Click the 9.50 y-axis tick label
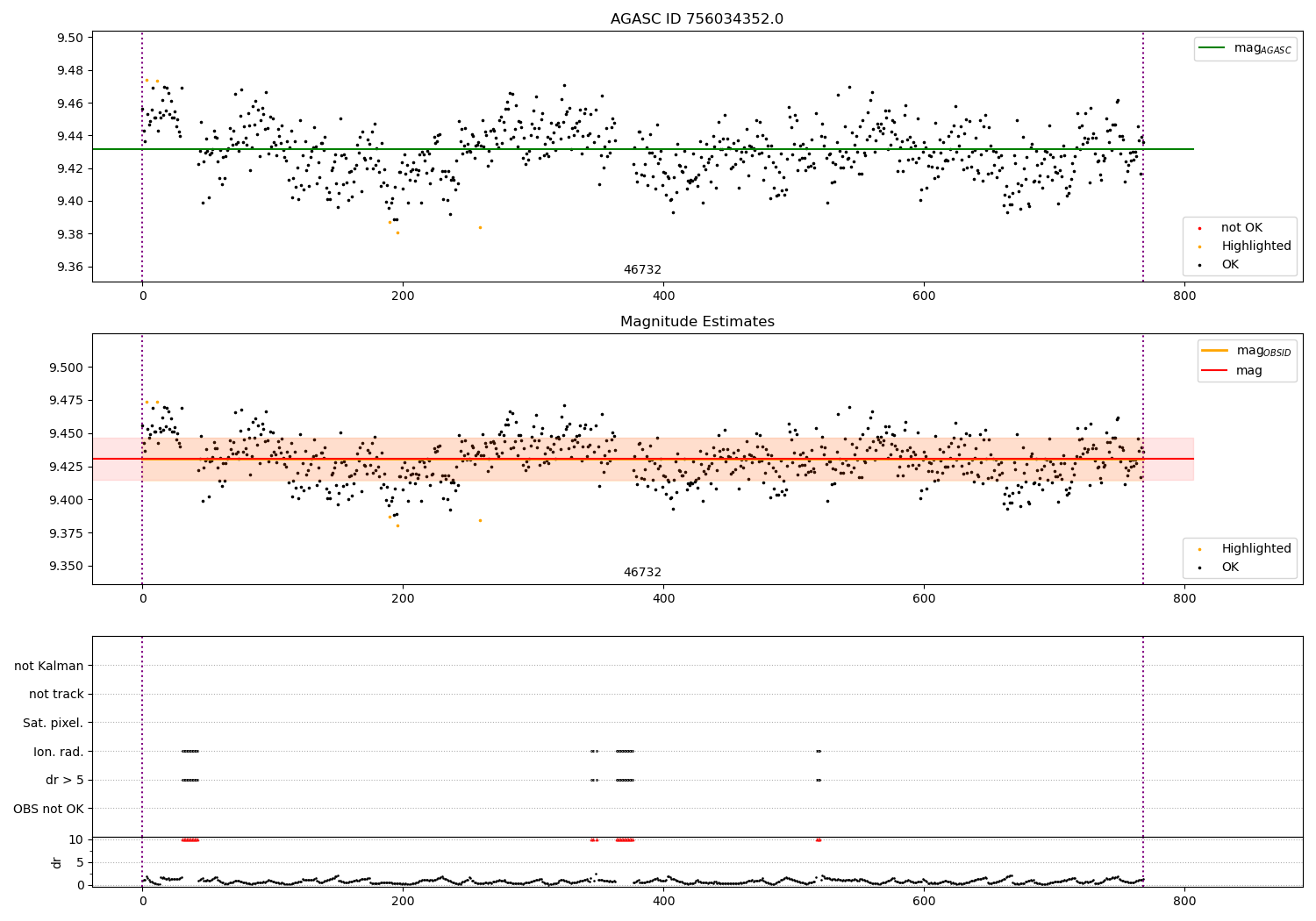The height and width of the screenshot is (921, 1316). click(x=69, y=38)
